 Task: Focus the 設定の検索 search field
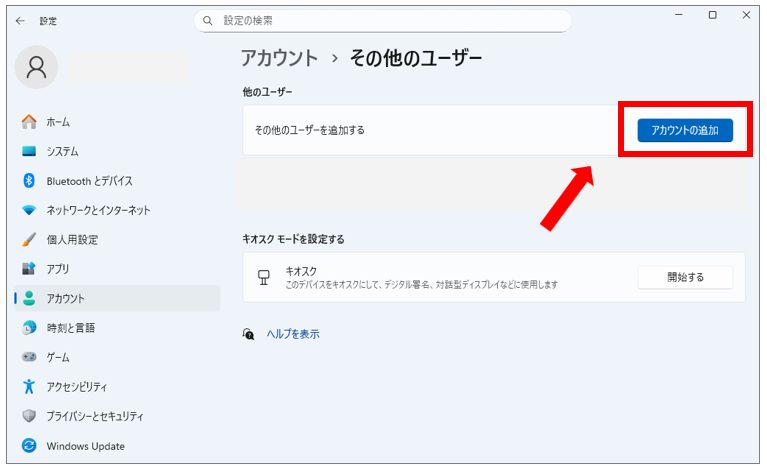(x=383, y=21)
